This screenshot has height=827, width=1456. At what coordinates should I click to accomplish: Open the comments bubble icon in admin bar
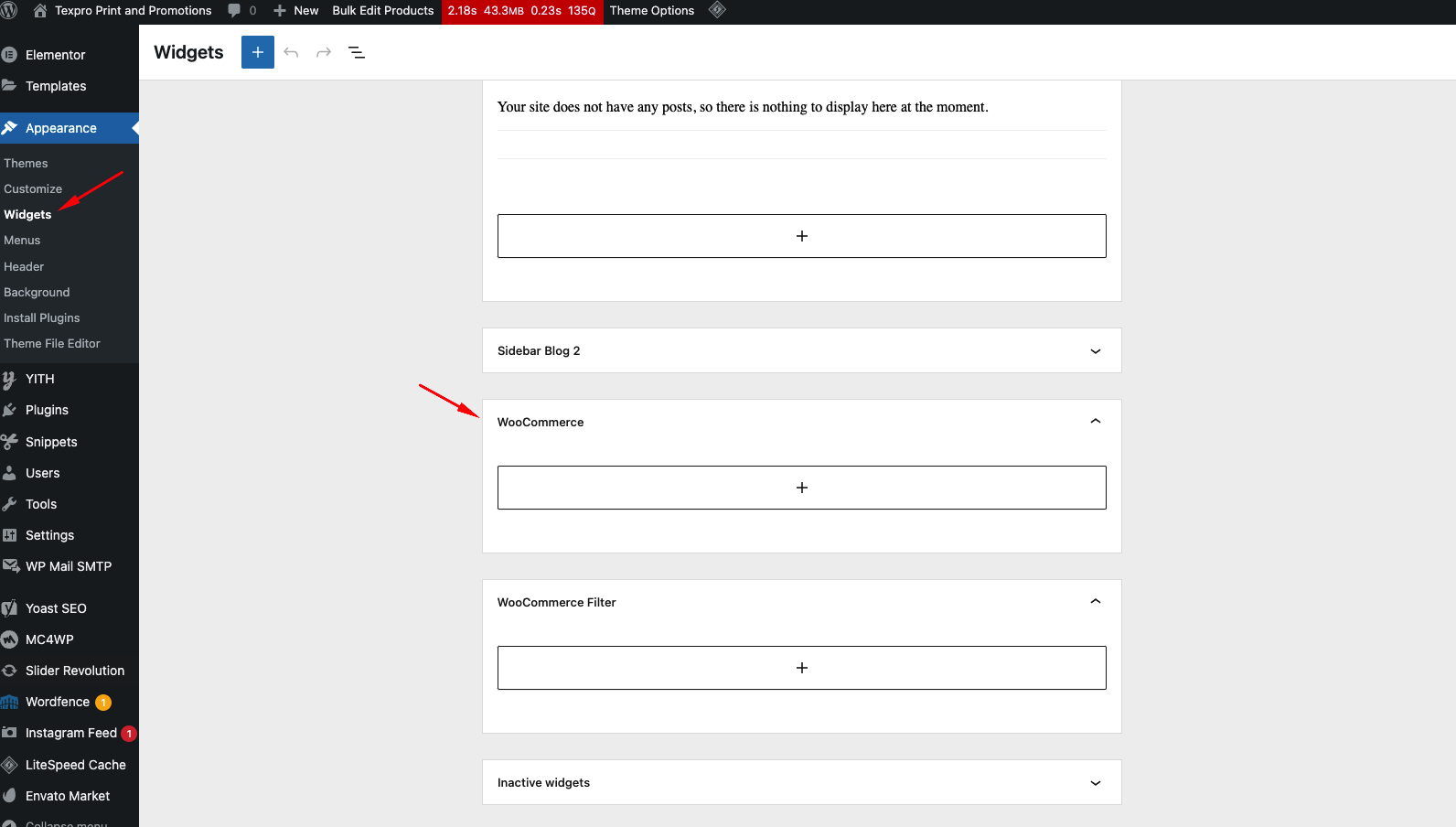[x=234, y=11]
